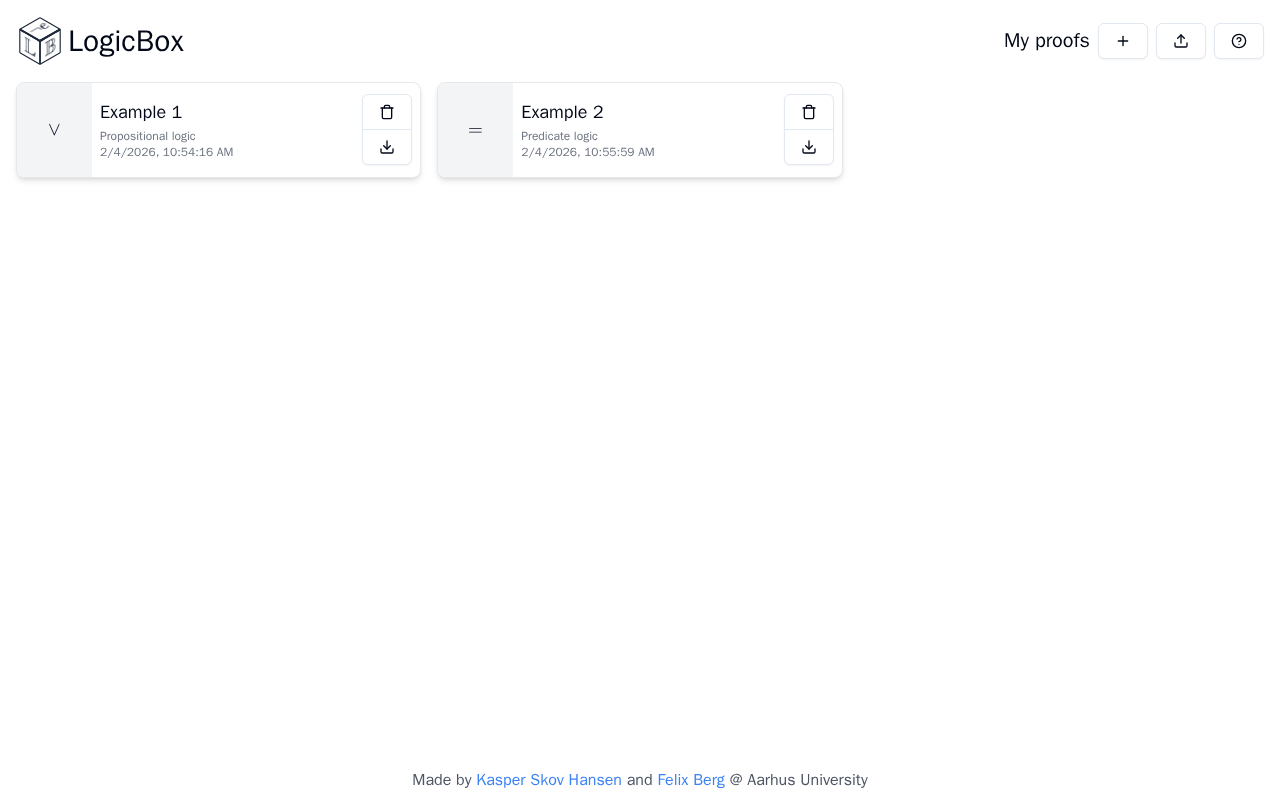
Task: Click the LogicBox title text
Action: click(126, 42)
